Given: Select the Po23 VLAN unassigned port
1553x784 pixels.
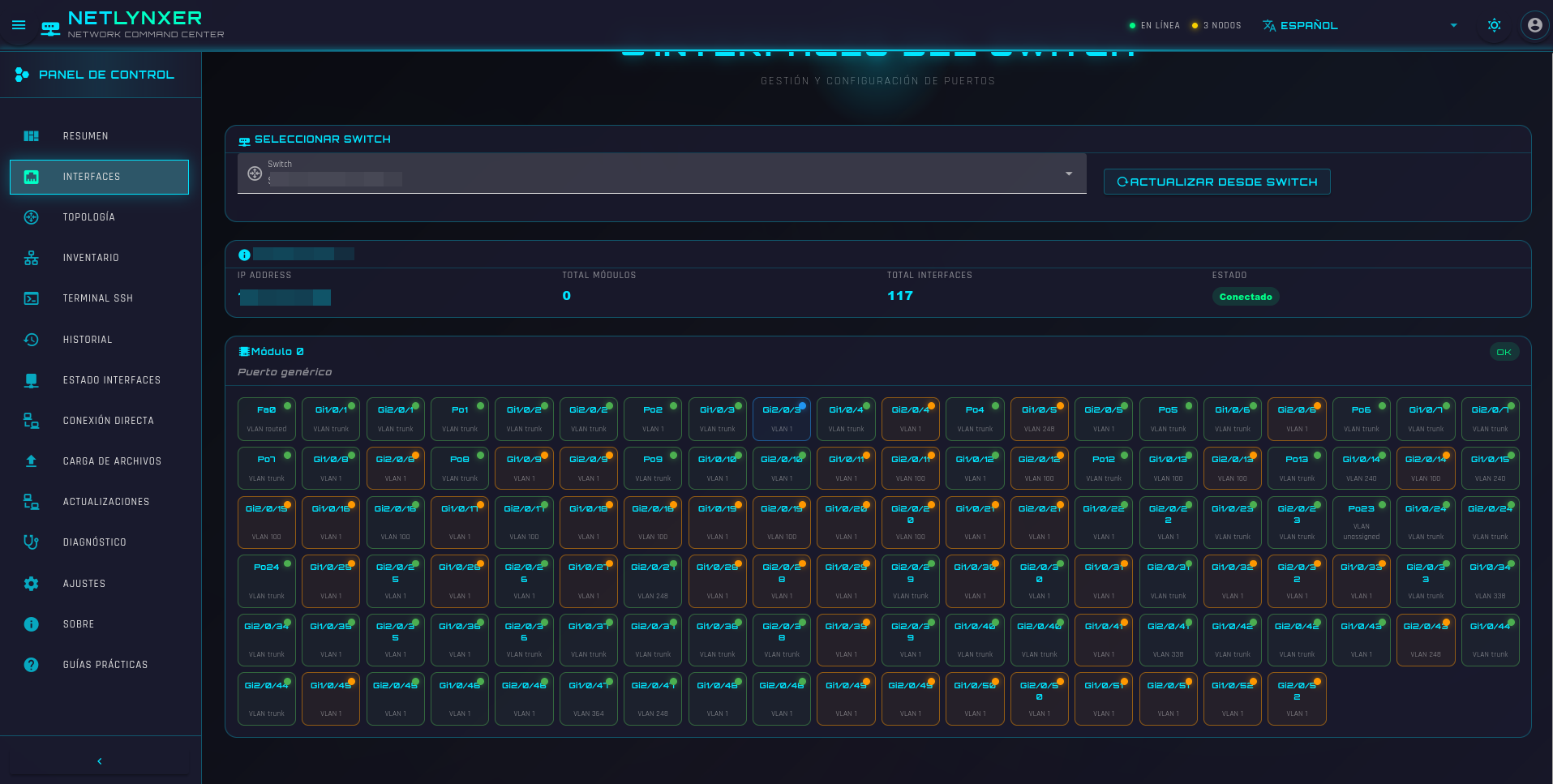Looking at the screenshot, I should (x=1361, y=523).
